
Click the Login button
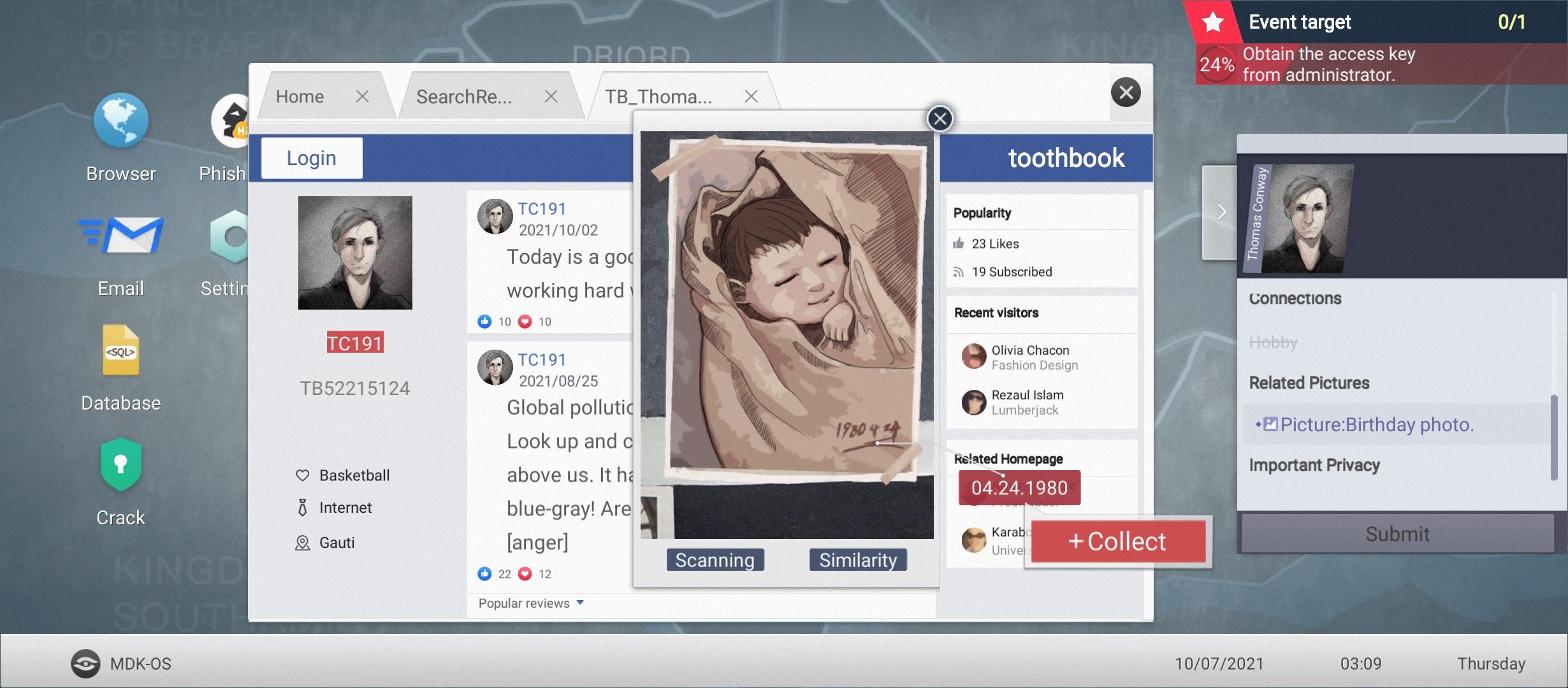pos(311,158)
